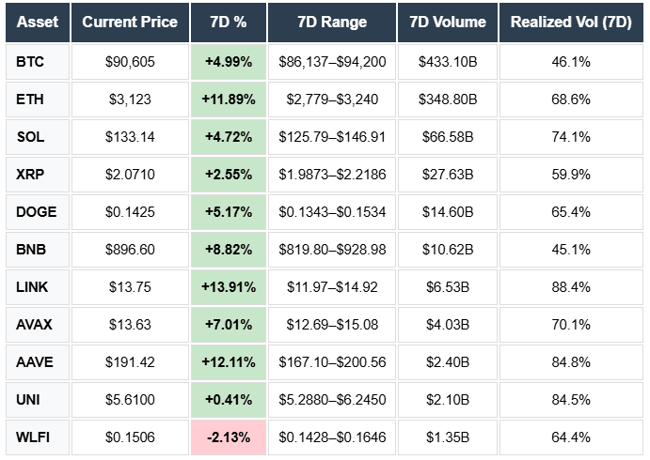The image size is (650, 460).
Task: Select the 7D % column header
Action: pyautogui.click(x=229, y=22)
